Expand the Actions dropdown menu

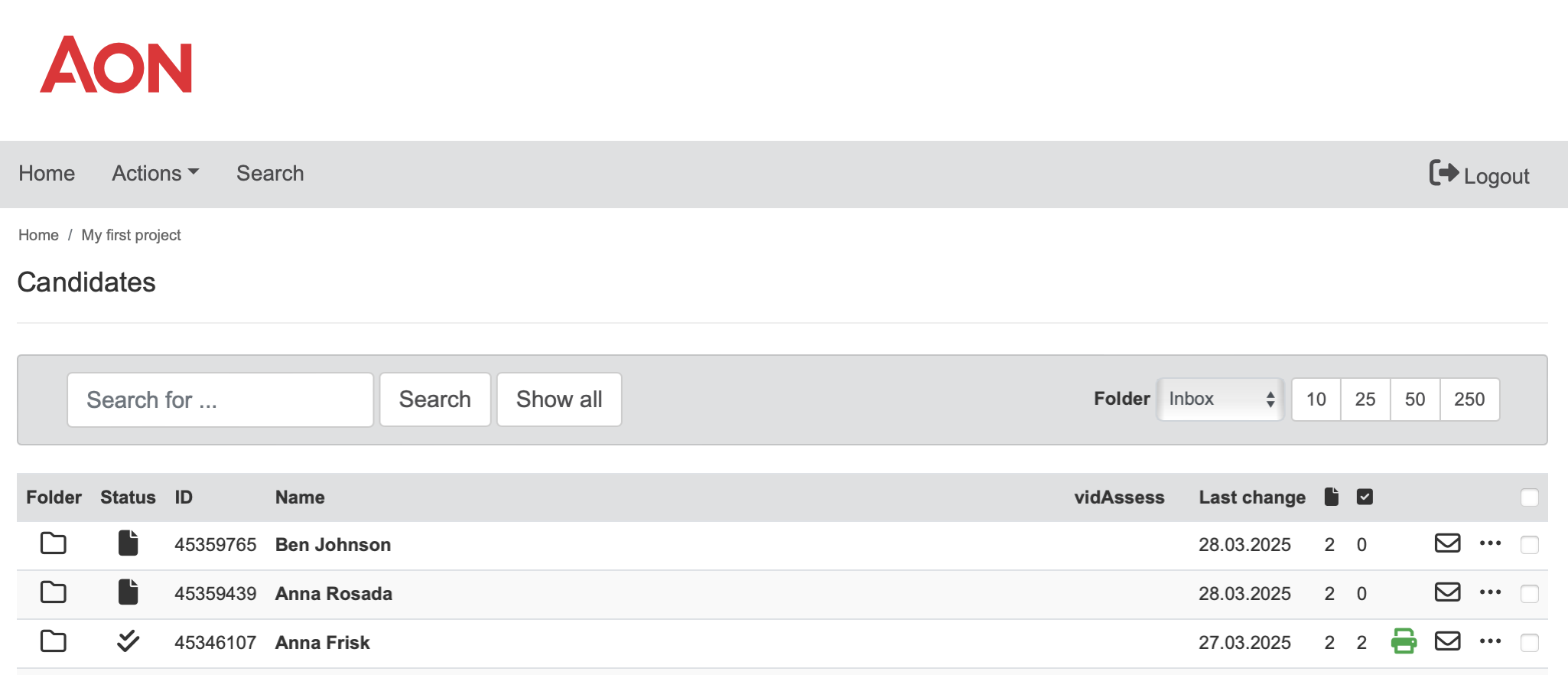(x=155, y=174)
